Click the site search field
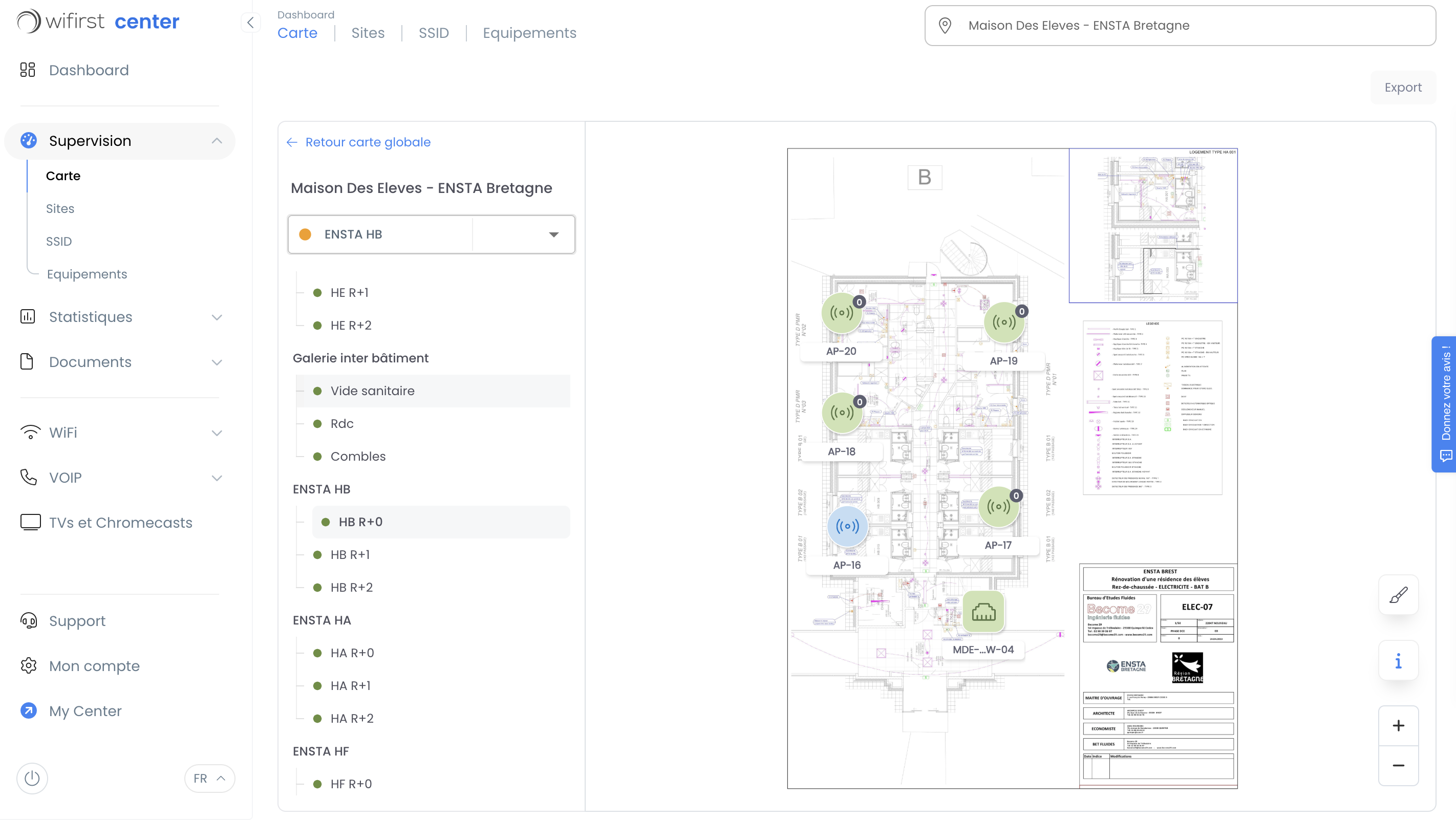The image size is (1456, 820). point(1180,26)
